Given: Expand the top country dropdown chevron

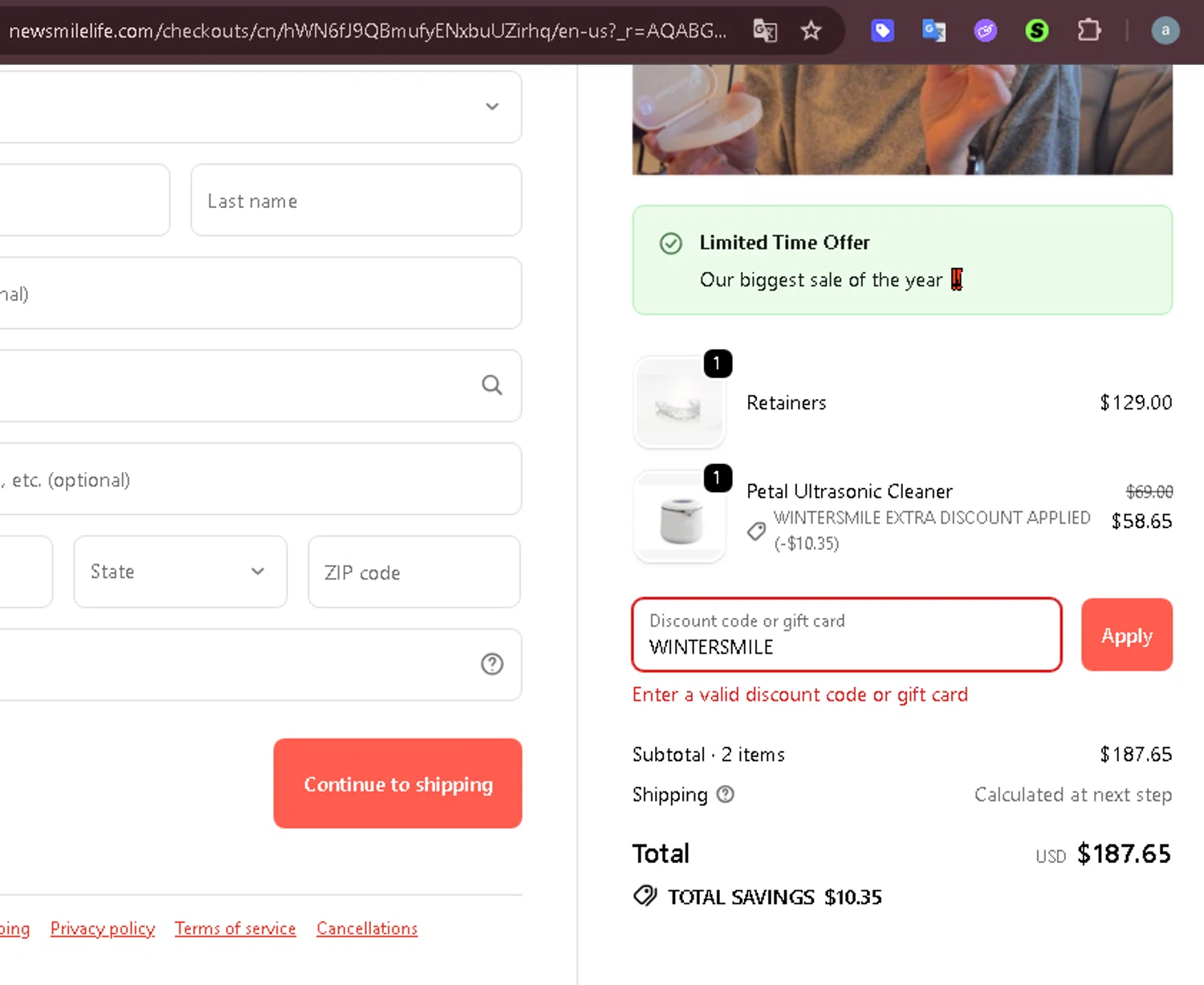Looking at the screenshot, I should (492, 106).
